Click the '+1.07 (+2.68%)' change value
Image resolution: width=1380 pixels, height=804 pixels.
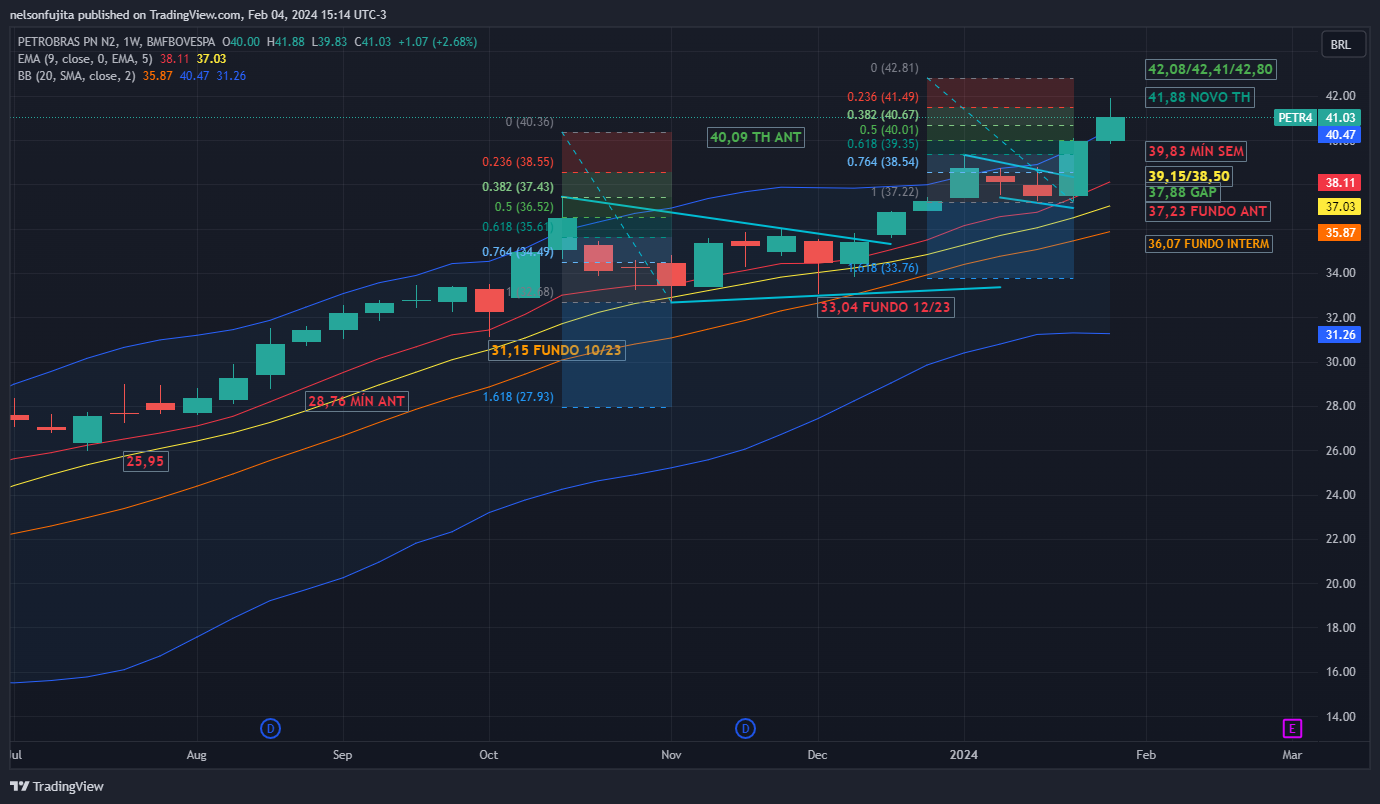(x=437, y=42)
